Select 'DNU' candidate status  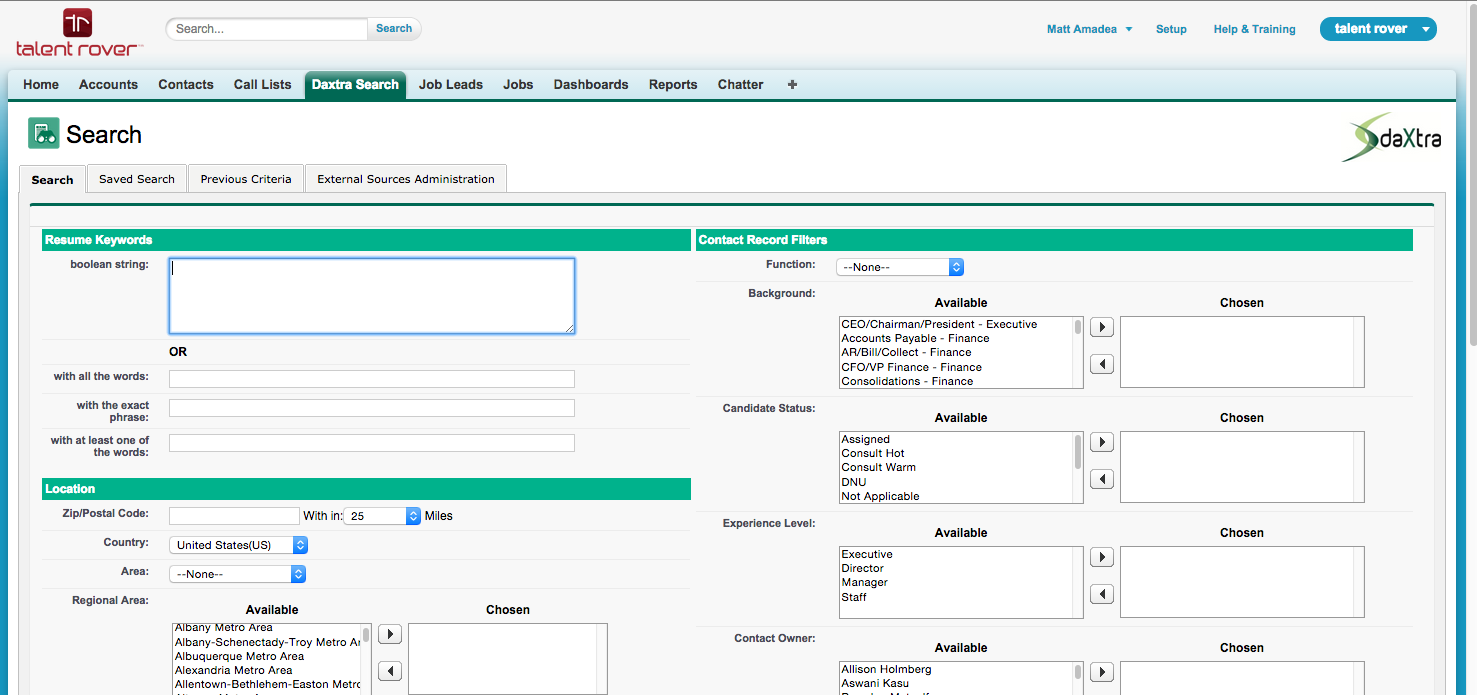853,482
